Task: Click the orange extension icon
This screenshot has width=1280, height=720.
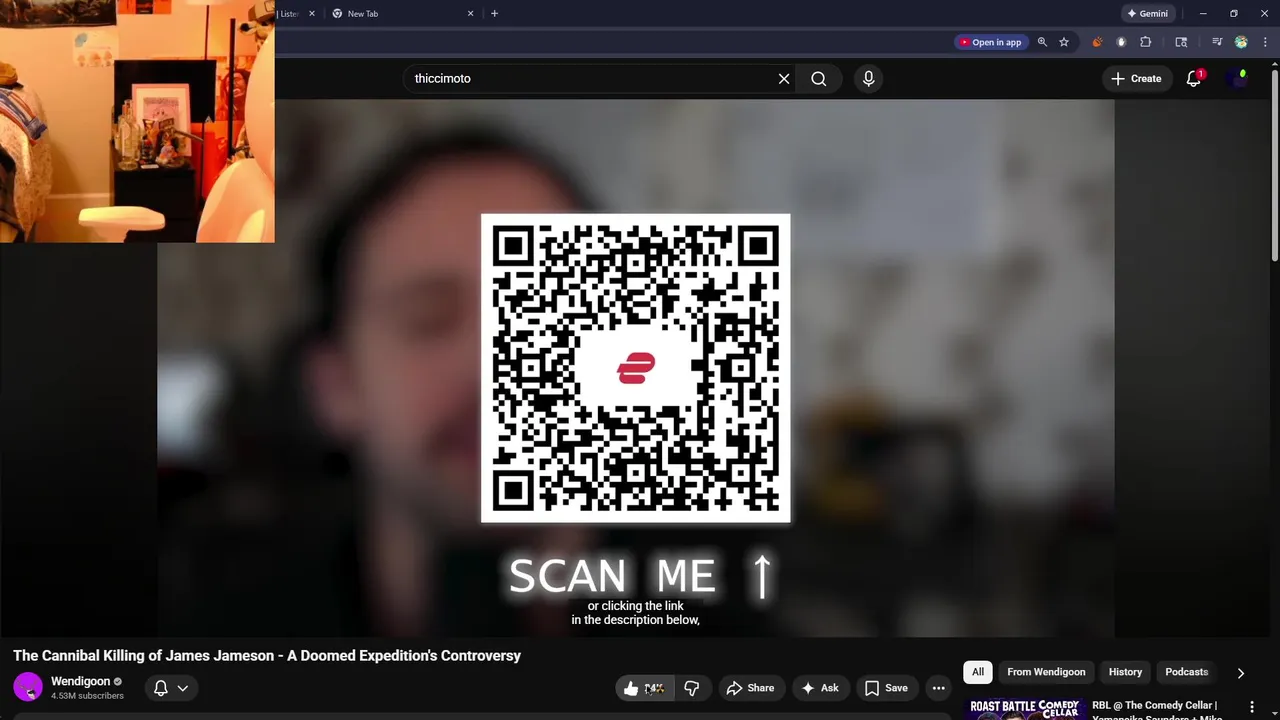Action: click(1097, 42)
